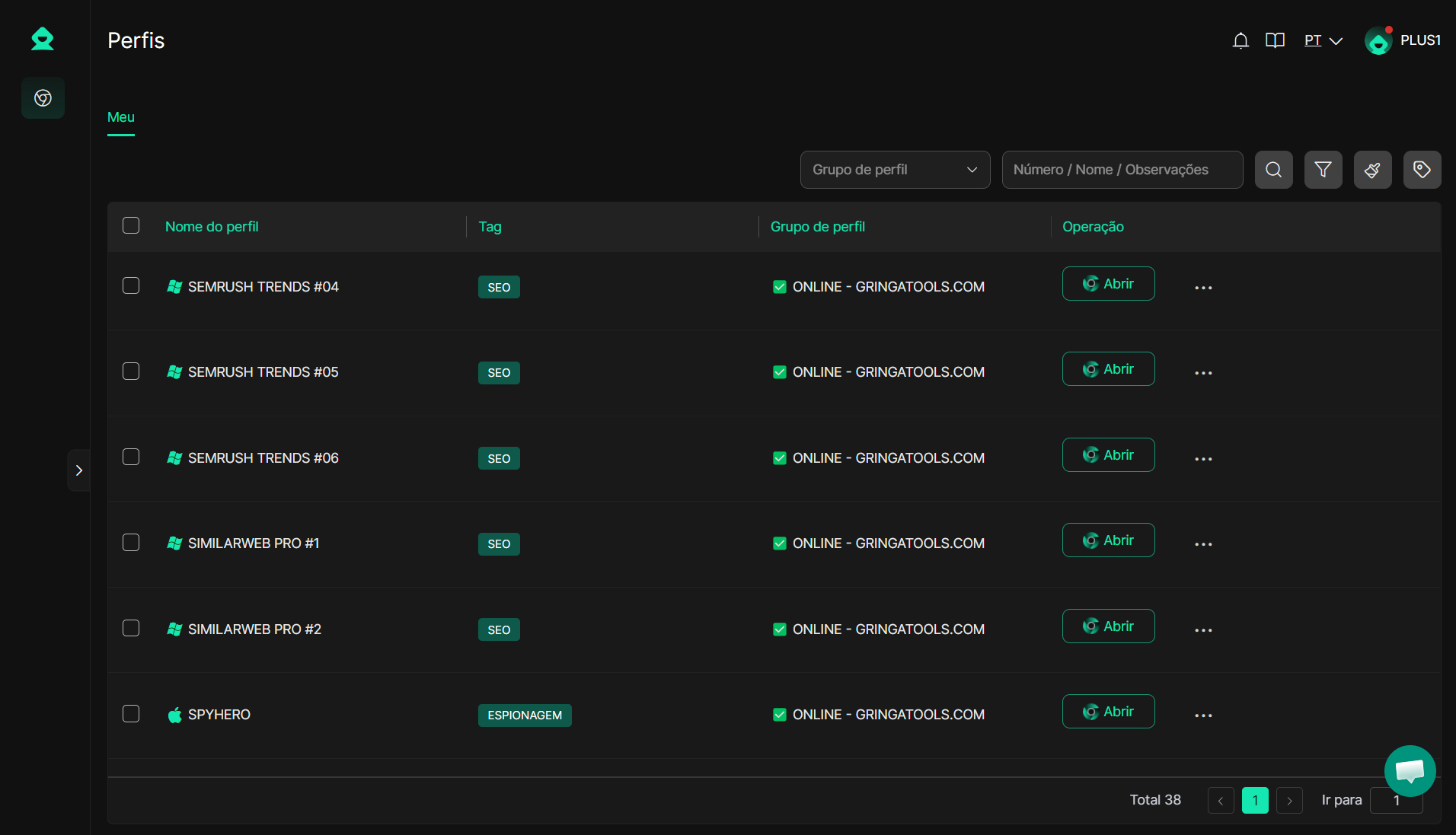The height and width of the screenshot is (835, 1456).
Task: Check the SEMRUSH TRENDS #04 row
Action: [x=131, y=285]
